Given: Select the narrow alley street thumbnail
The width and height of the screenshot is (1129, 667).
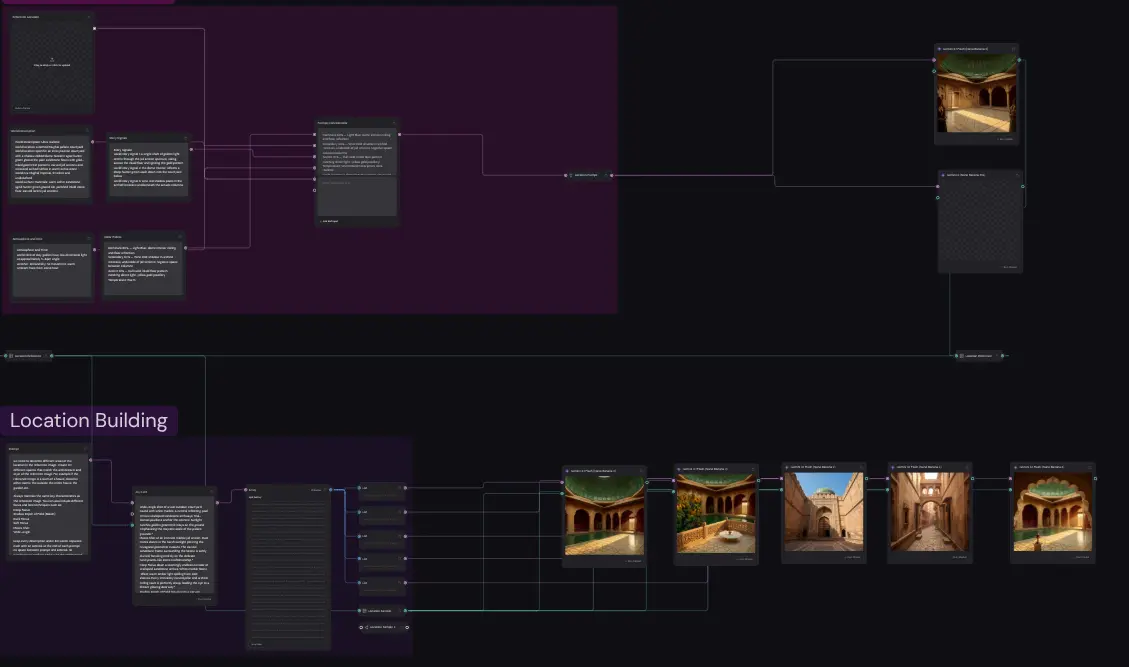Looking at the screenshot, I should pyautogui.click(x=930, y=512).
